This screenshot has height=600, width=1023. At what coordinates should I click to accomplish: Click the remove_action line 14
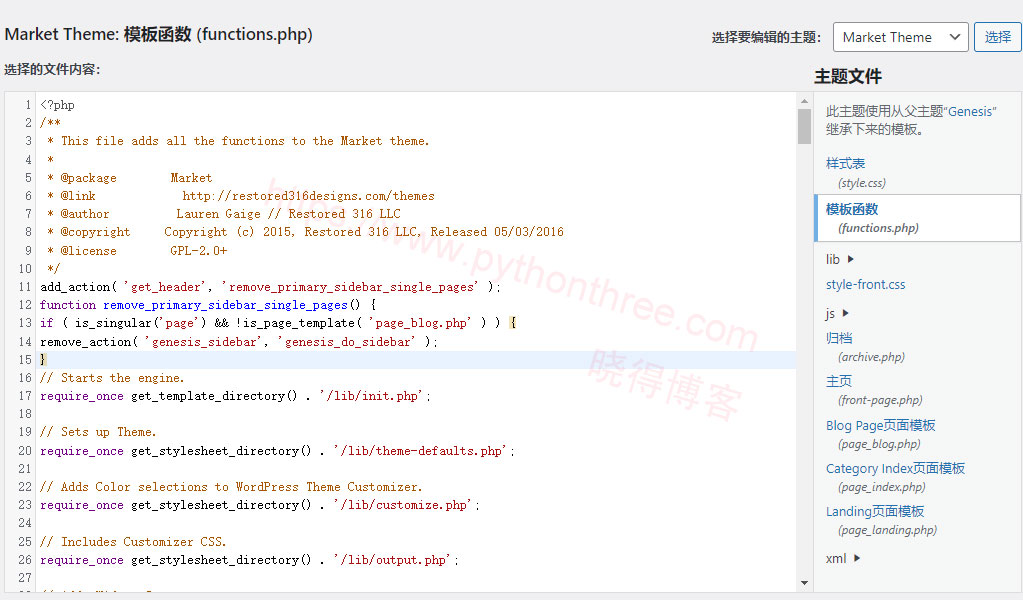click(x=239, y=342)
